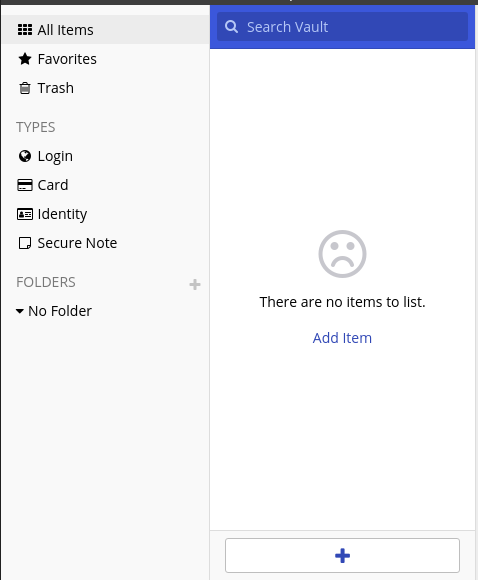This screenshot has width=478, height=580.
Task: Show Trash items via the label
Action: tap(55, 88)
